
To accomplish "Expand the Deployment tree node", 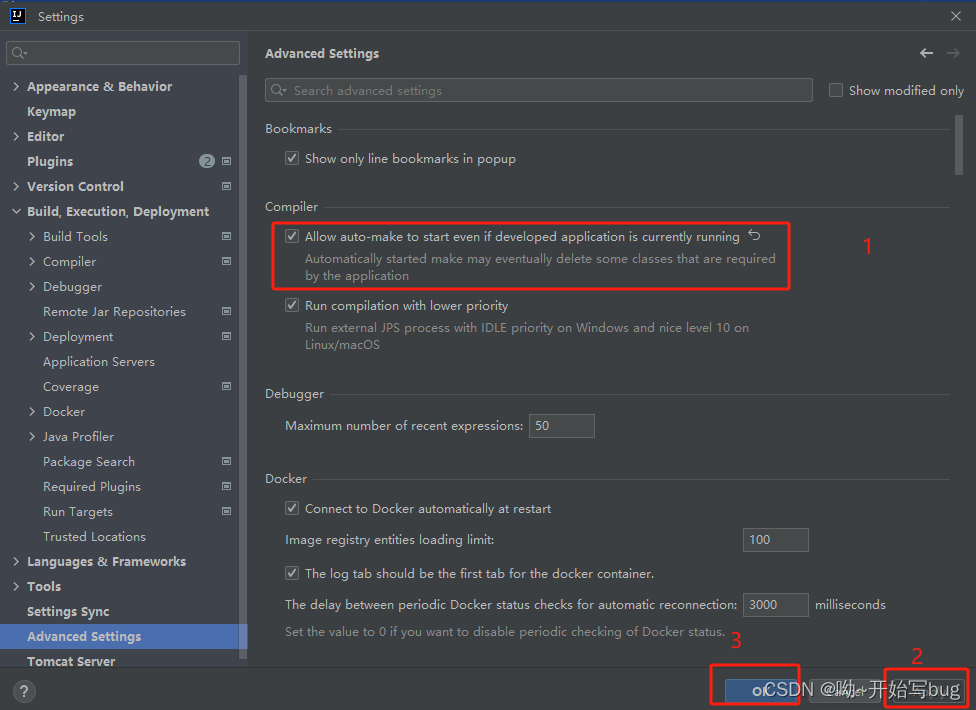I will coord(32,336).
